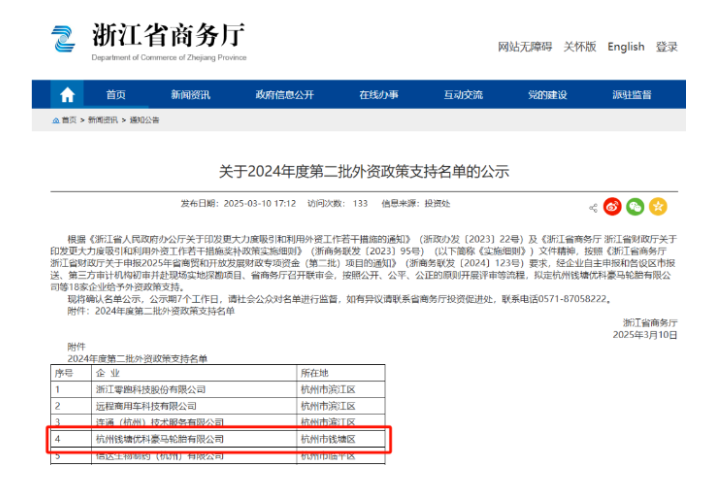
Task: Click the 登录 login link
Action: coord(667,47)
